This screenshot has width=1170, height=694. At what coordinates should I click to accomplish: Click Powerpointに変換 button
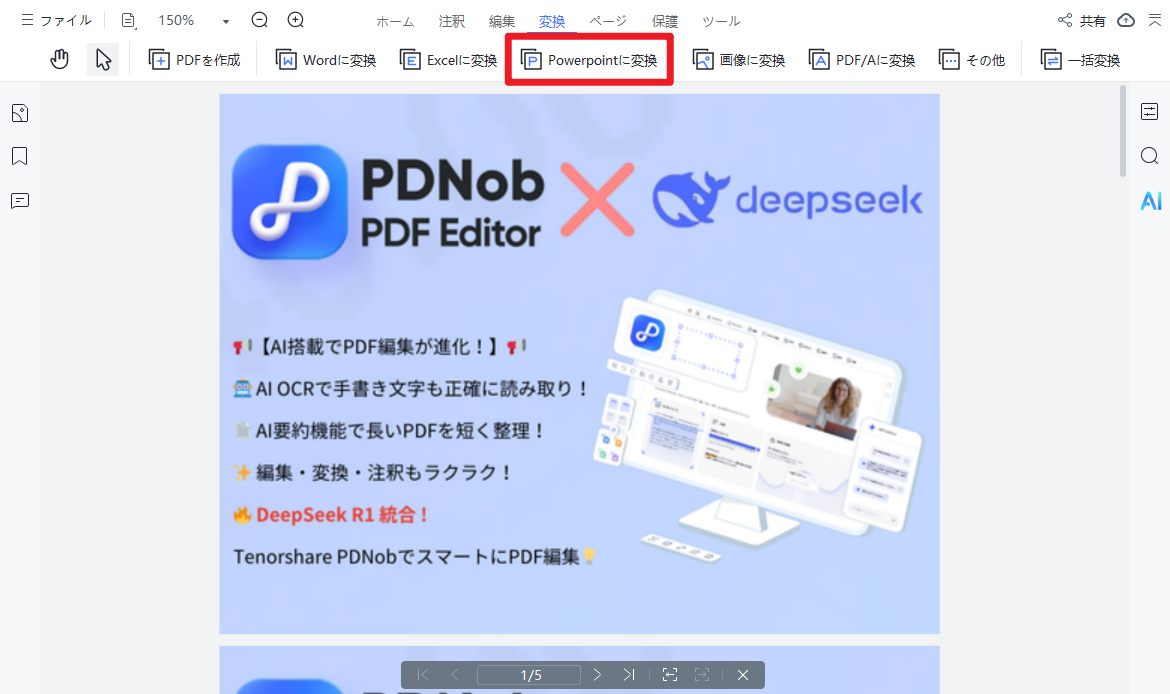click(589, 60)
